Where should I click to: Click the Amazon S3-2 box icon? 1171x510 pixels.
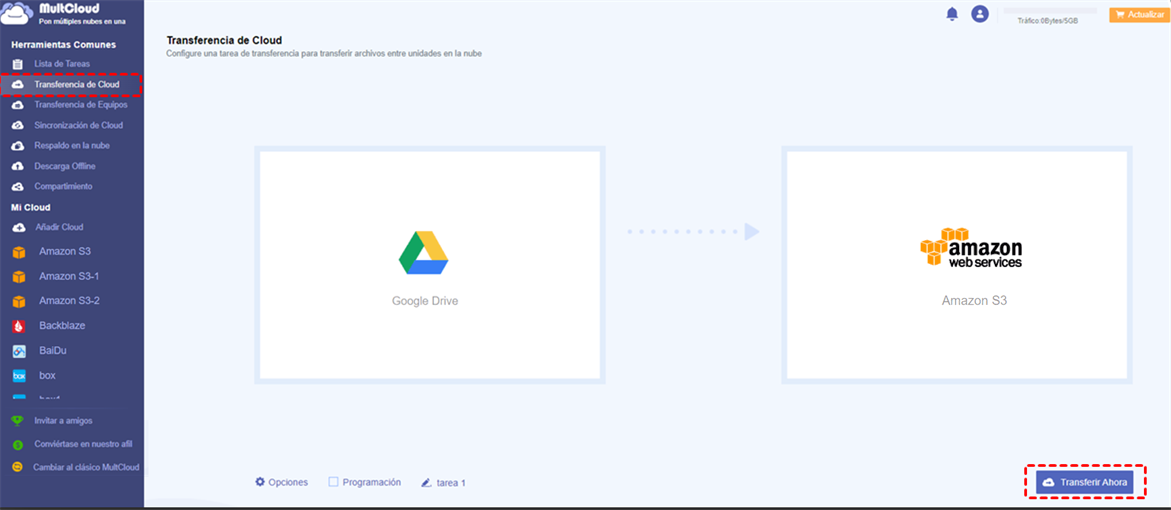19,302
